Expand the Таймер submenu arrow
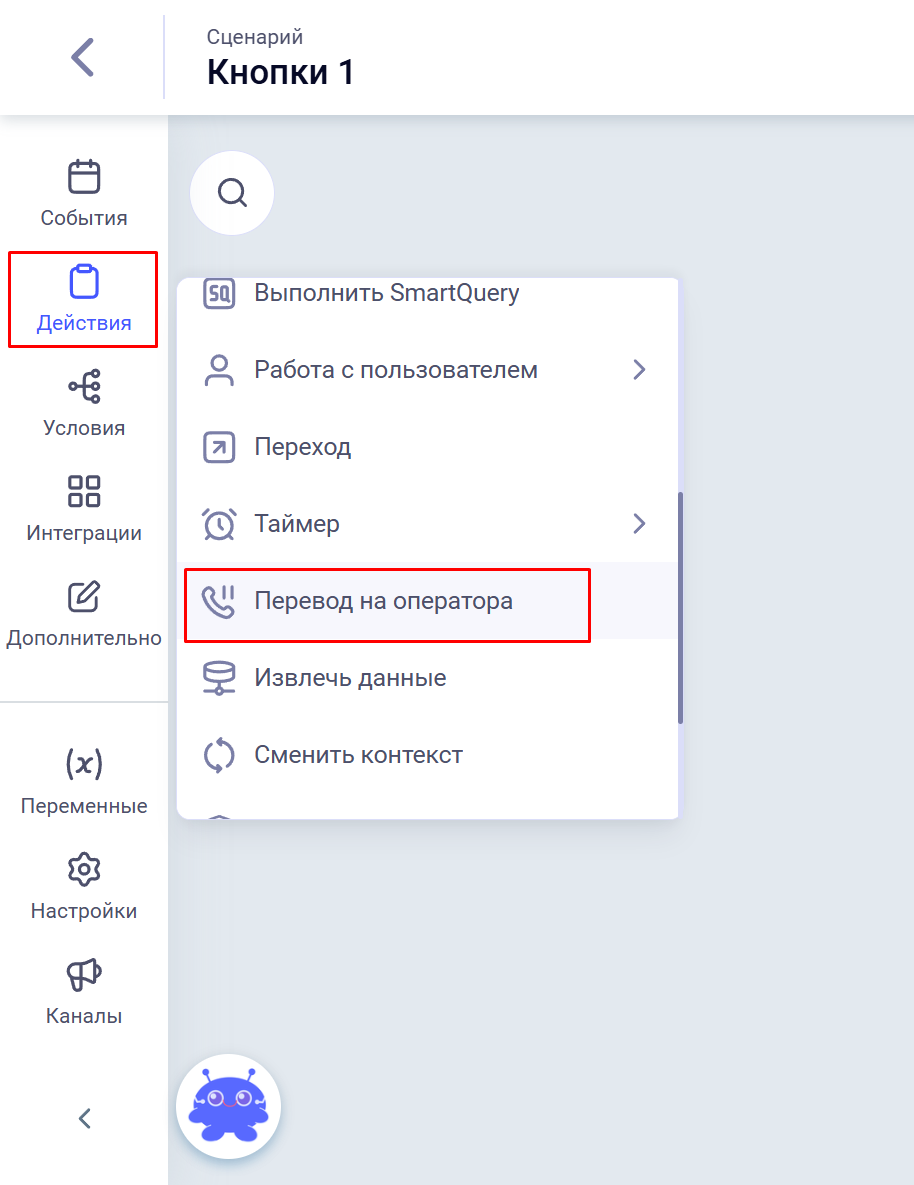This screenshot has width=914, height=1185. pyautogui.click(x=640, y=523)
